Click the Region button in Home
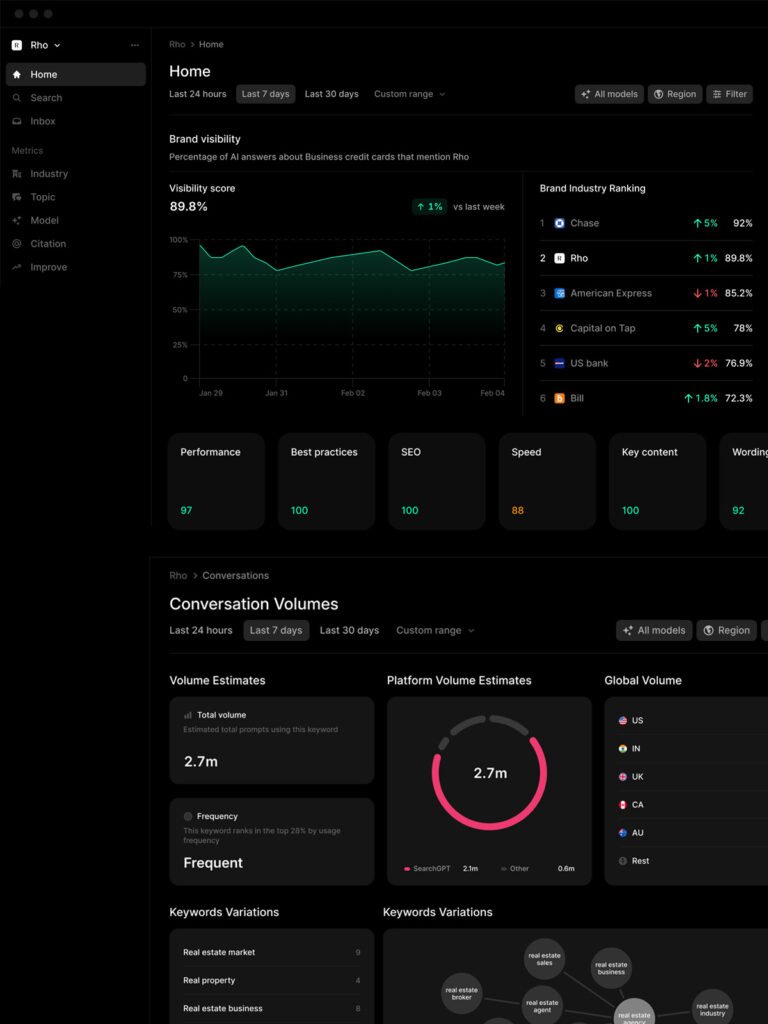Screen dimensions: 768x1024 click(x=674, y=94)
